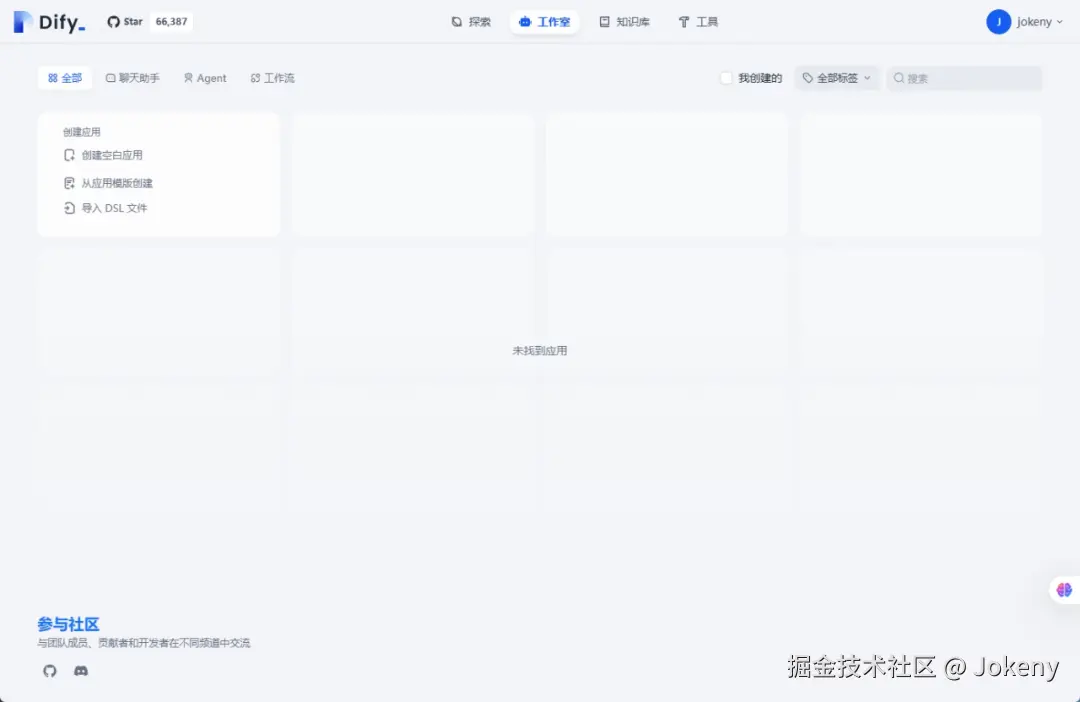
Task: Switch to the 工作室 studio tab
Action: [544, 22]
